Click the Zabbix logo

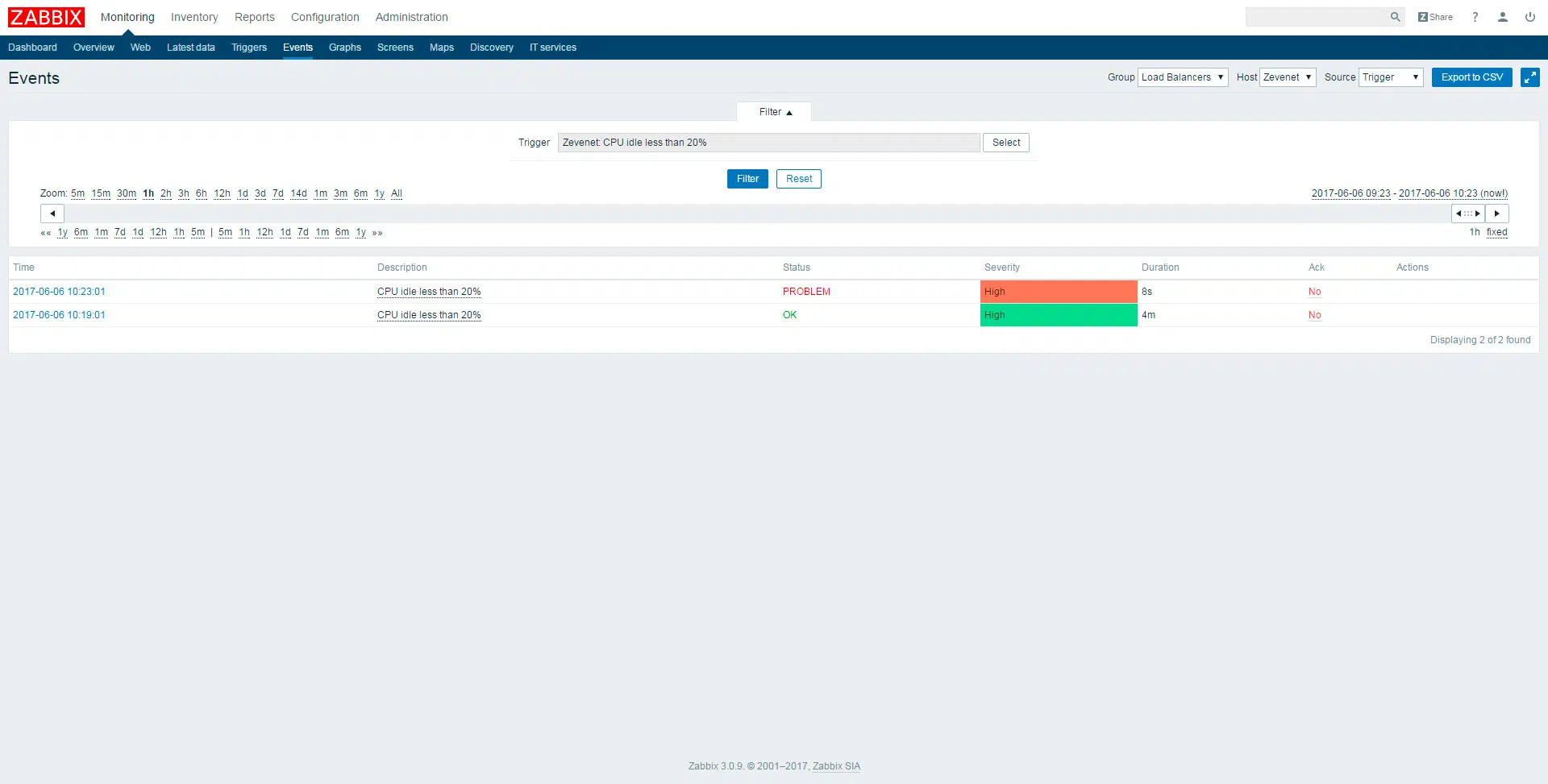(x=46, y=17)
